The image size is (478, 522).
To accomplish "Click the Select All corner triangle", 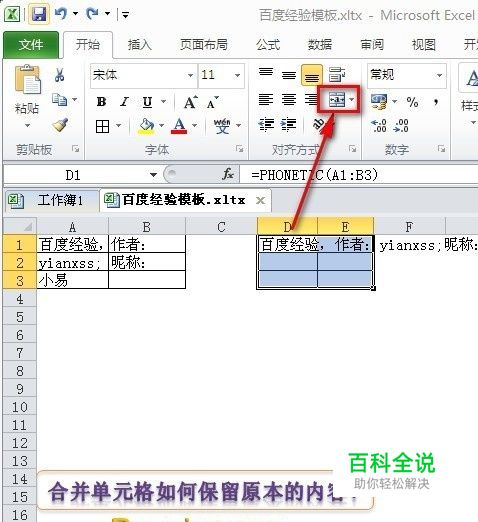I will 20,226.
